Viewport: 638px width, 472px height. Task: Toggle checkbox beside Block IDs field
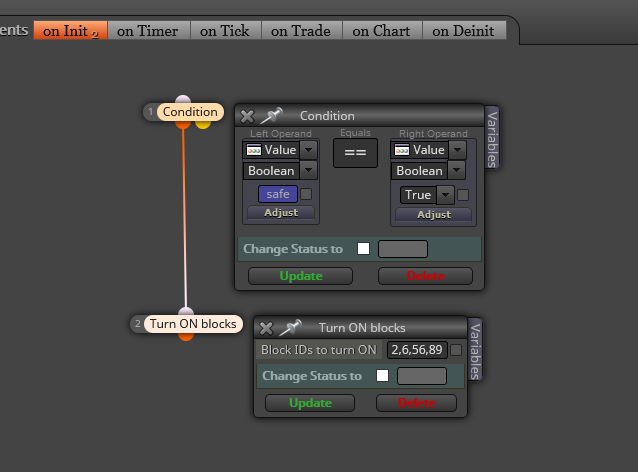coord(456,350)
